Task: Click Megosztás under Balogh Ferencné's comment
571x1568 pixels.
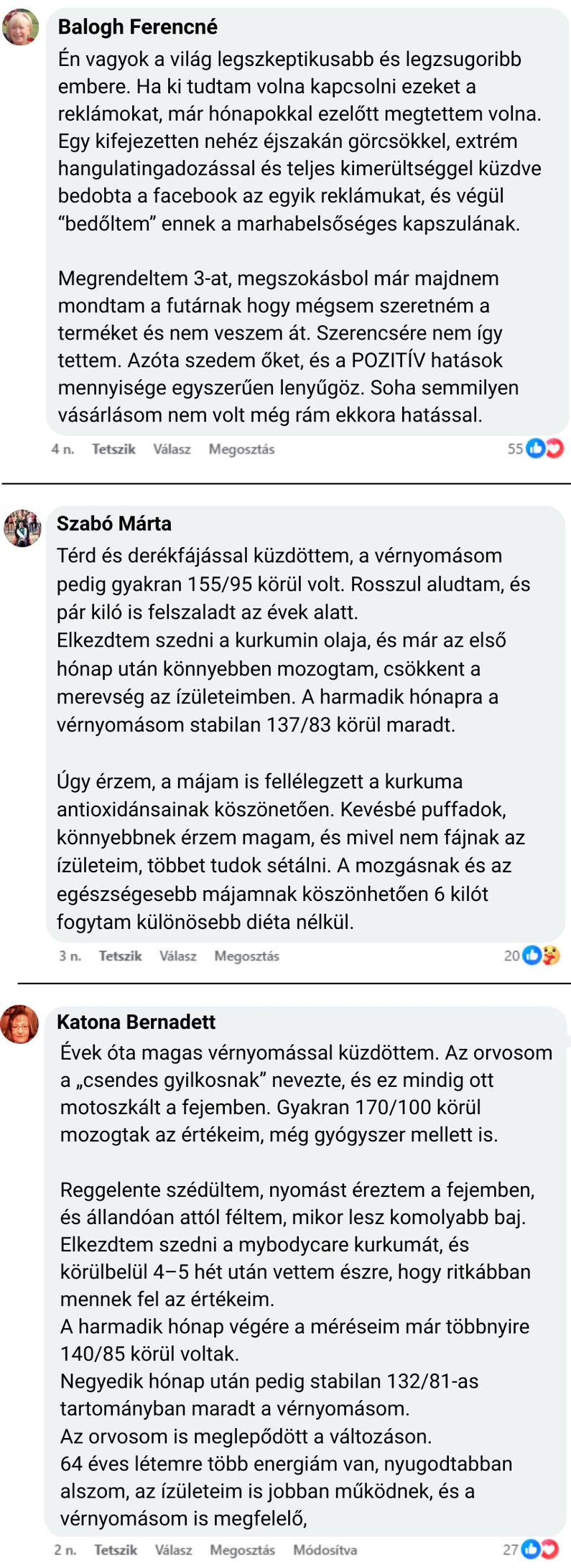Action: coord(241,449)
